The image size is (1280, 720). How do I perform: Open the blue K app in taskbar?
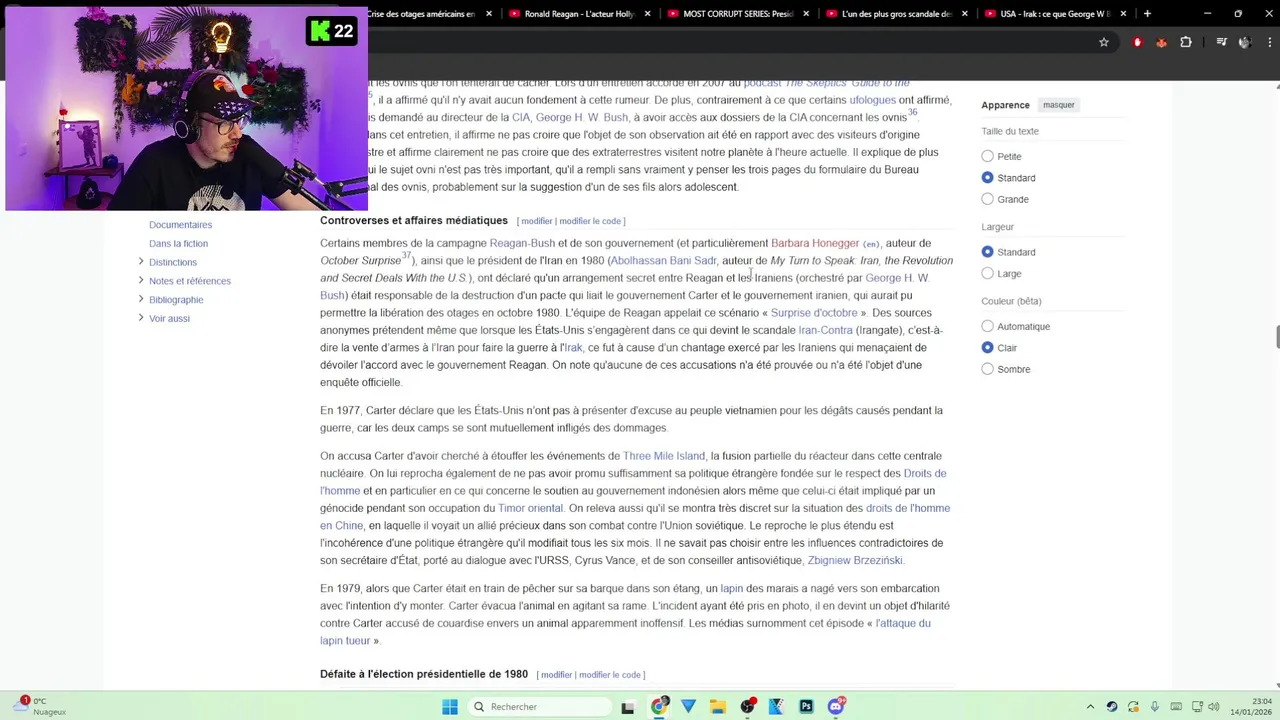click(776, 707)
